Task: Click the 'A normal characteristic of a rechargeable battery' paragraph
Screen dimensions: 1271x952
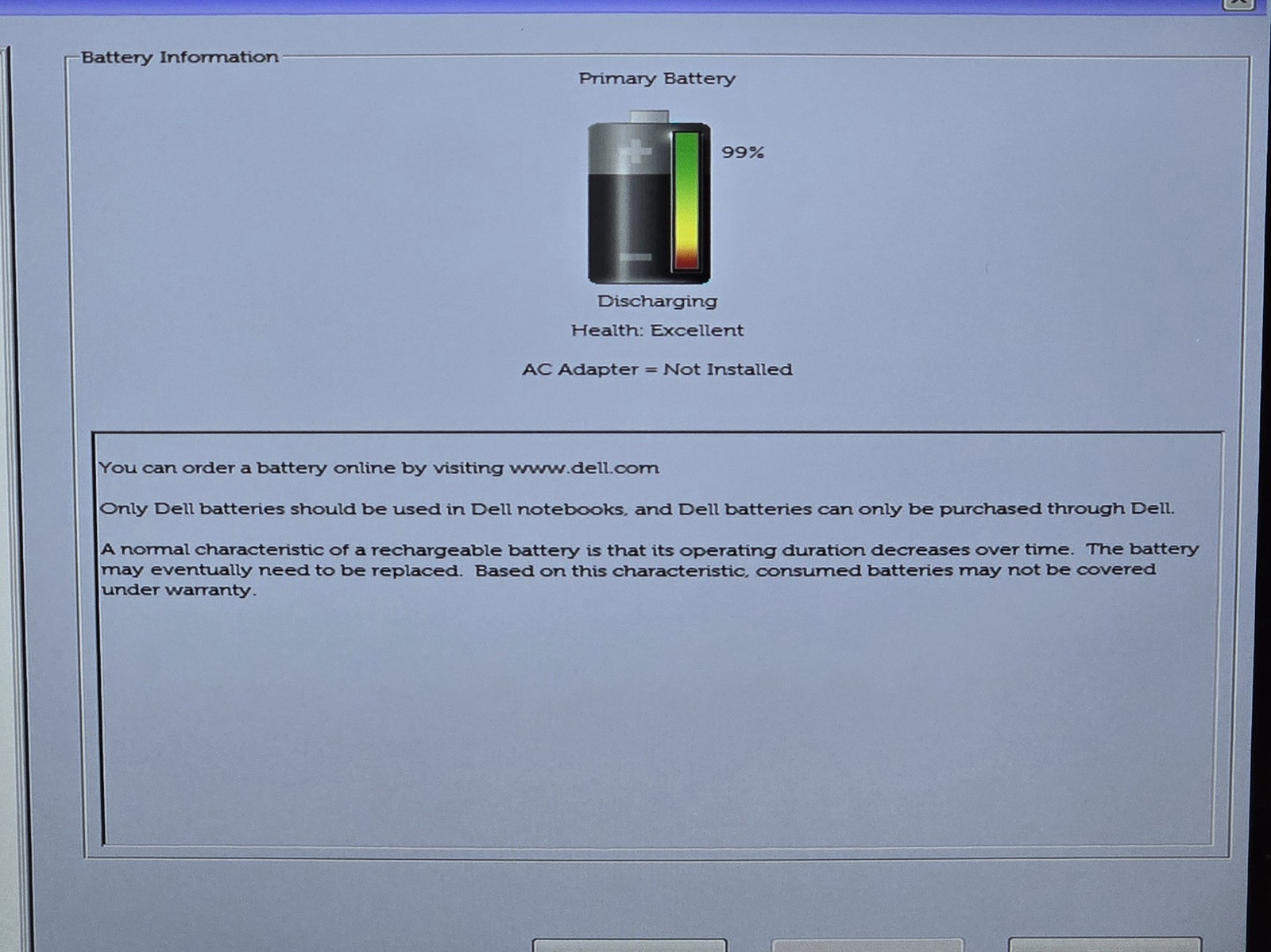Action: click(x=649, y=569)
